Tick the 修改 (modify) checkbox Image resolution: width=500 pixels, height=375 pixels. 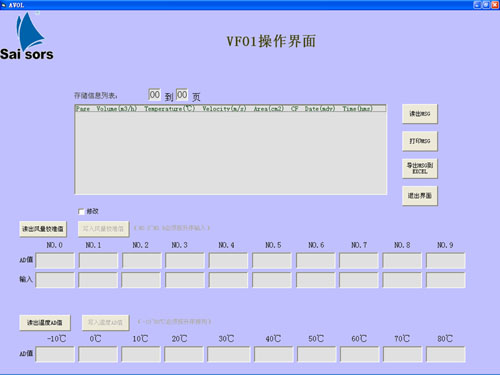(81, 212)
